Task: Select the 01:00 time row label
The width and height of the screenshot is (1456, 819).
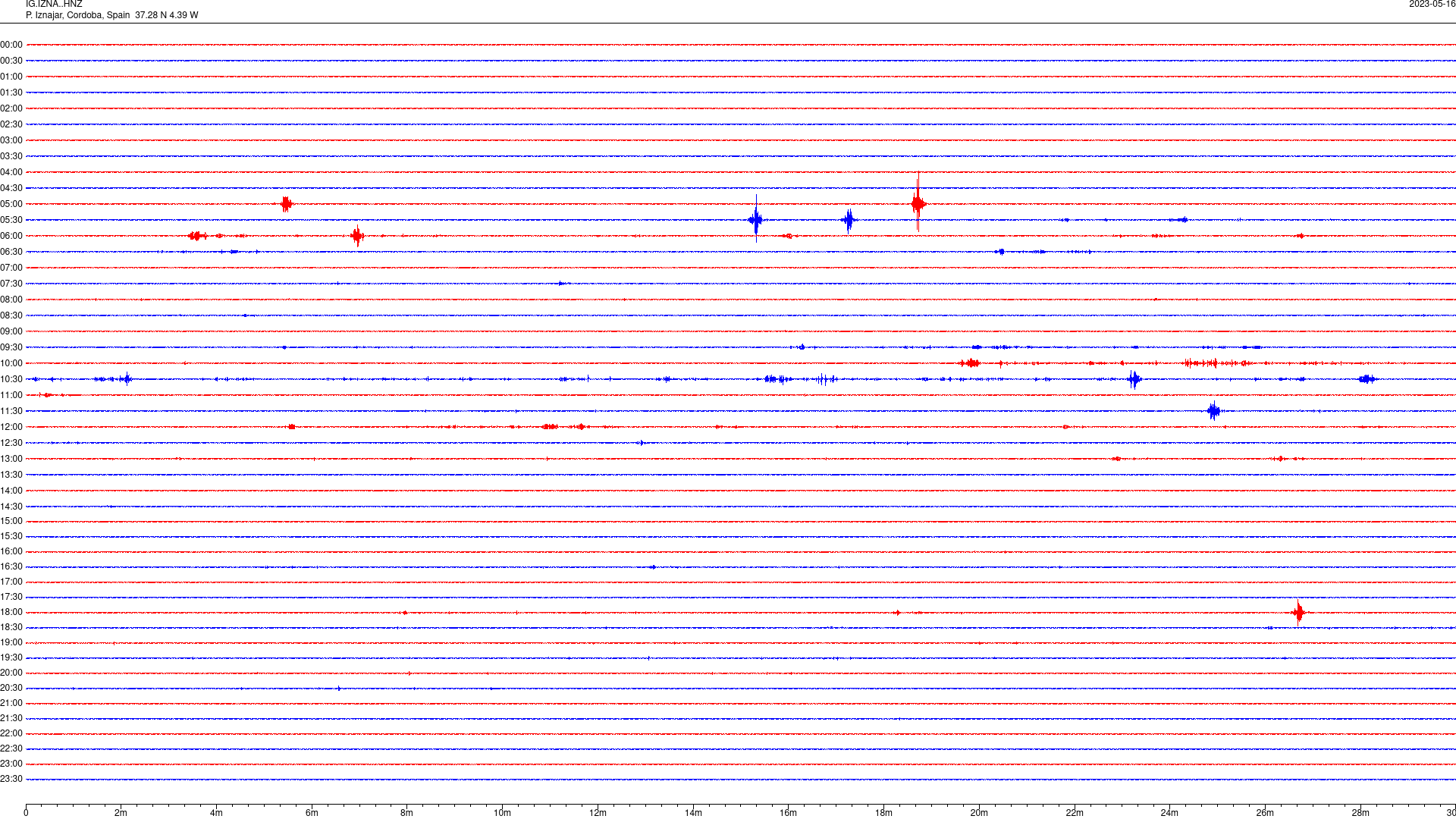Action: [11, 77]
